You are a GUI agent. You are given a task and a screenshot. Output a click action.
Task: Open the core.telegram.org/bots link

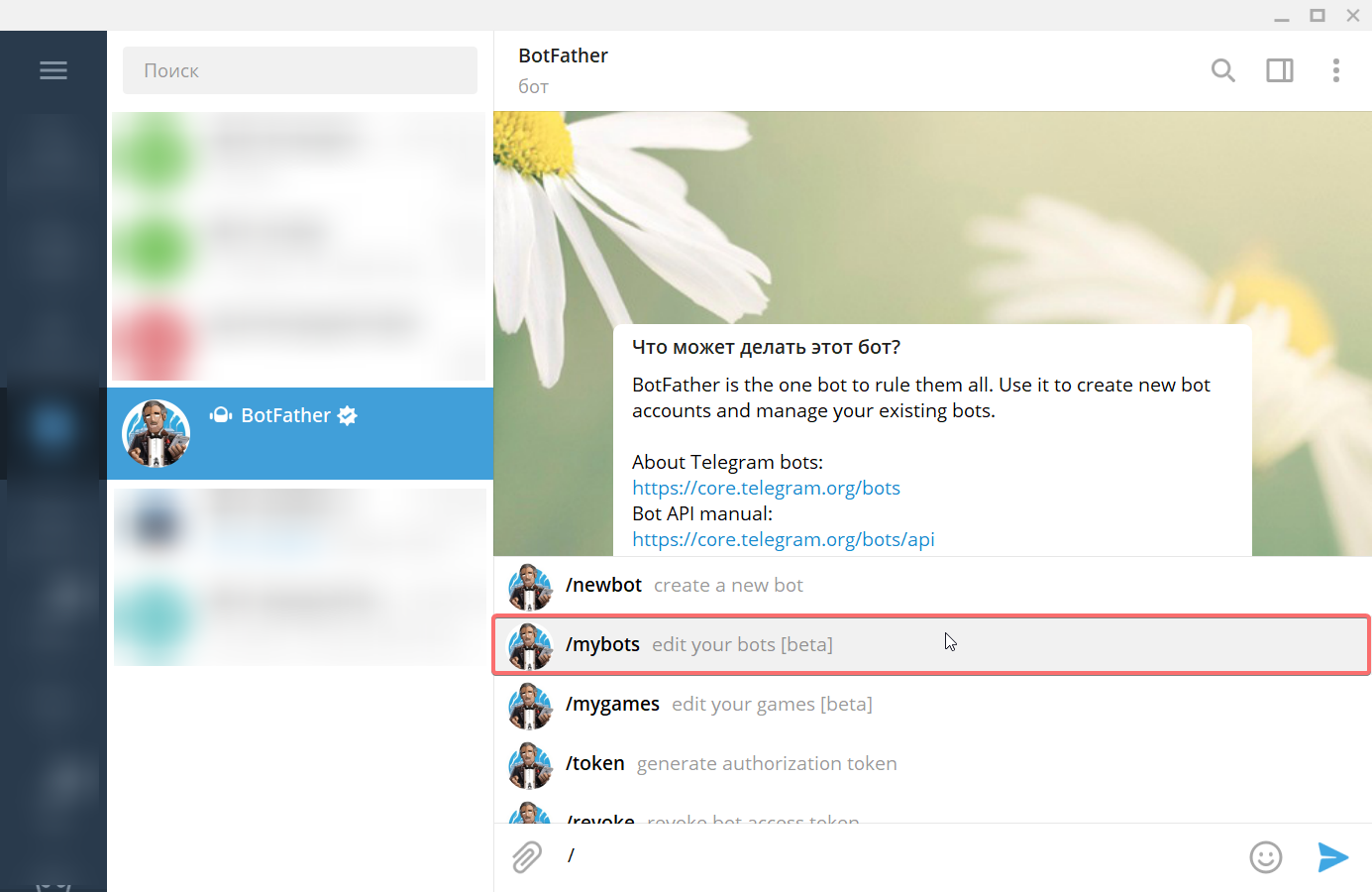click(766, 488)
